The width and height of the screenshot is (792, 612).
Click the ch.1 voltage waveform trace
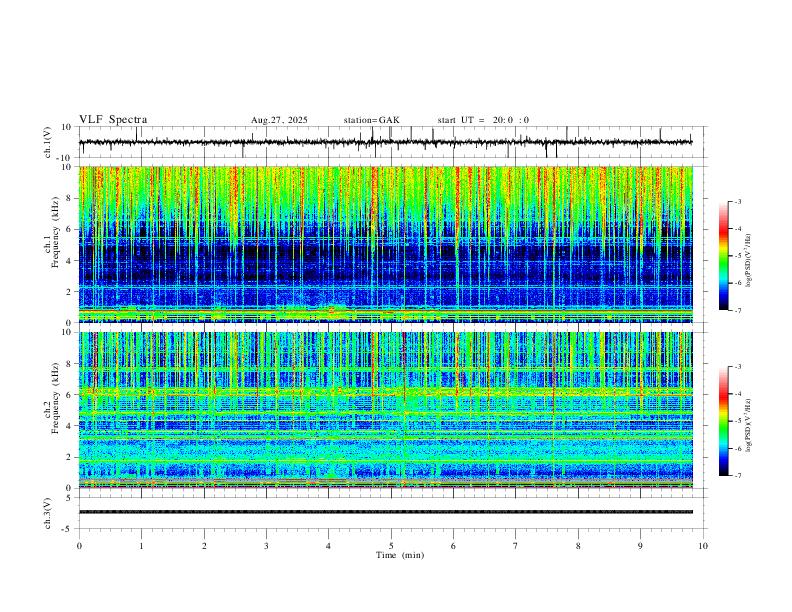385,142
